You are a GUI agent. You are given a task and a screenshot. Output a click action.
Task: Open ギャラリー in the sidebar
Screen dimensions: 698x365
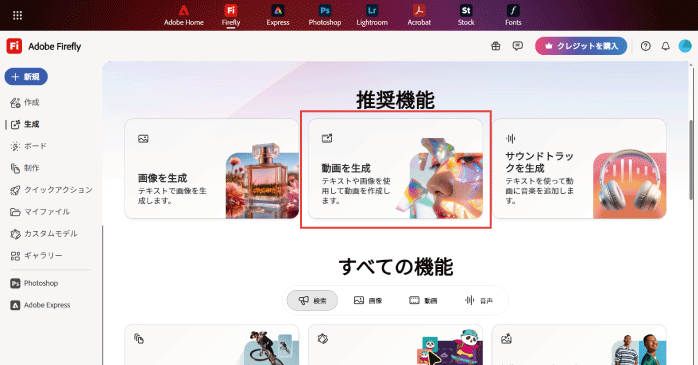point(37,256)
